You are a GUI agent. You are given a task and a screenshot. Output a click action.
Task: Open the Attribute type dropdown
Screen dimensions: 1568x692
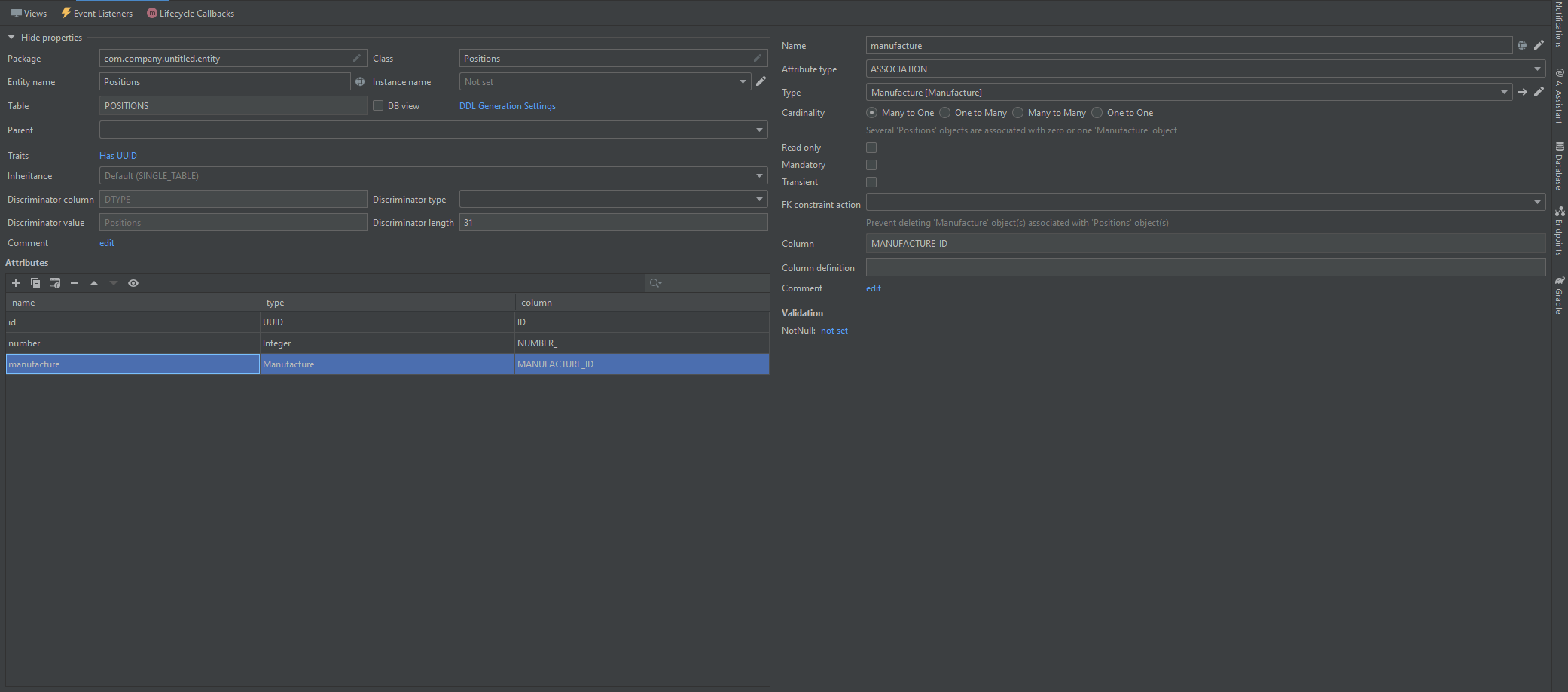pos(1537,69)
